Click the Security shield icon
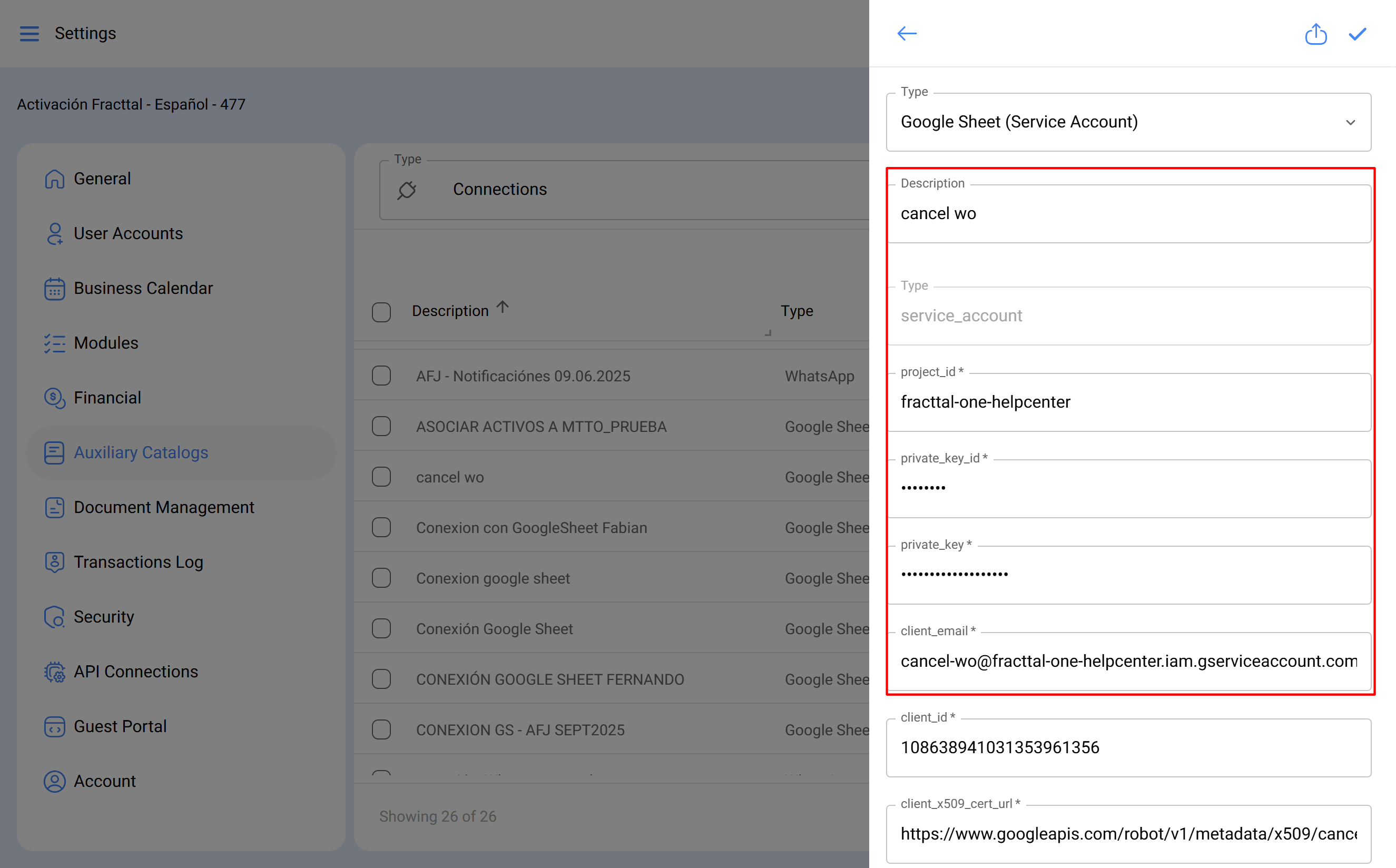 (x=55, y=617)
